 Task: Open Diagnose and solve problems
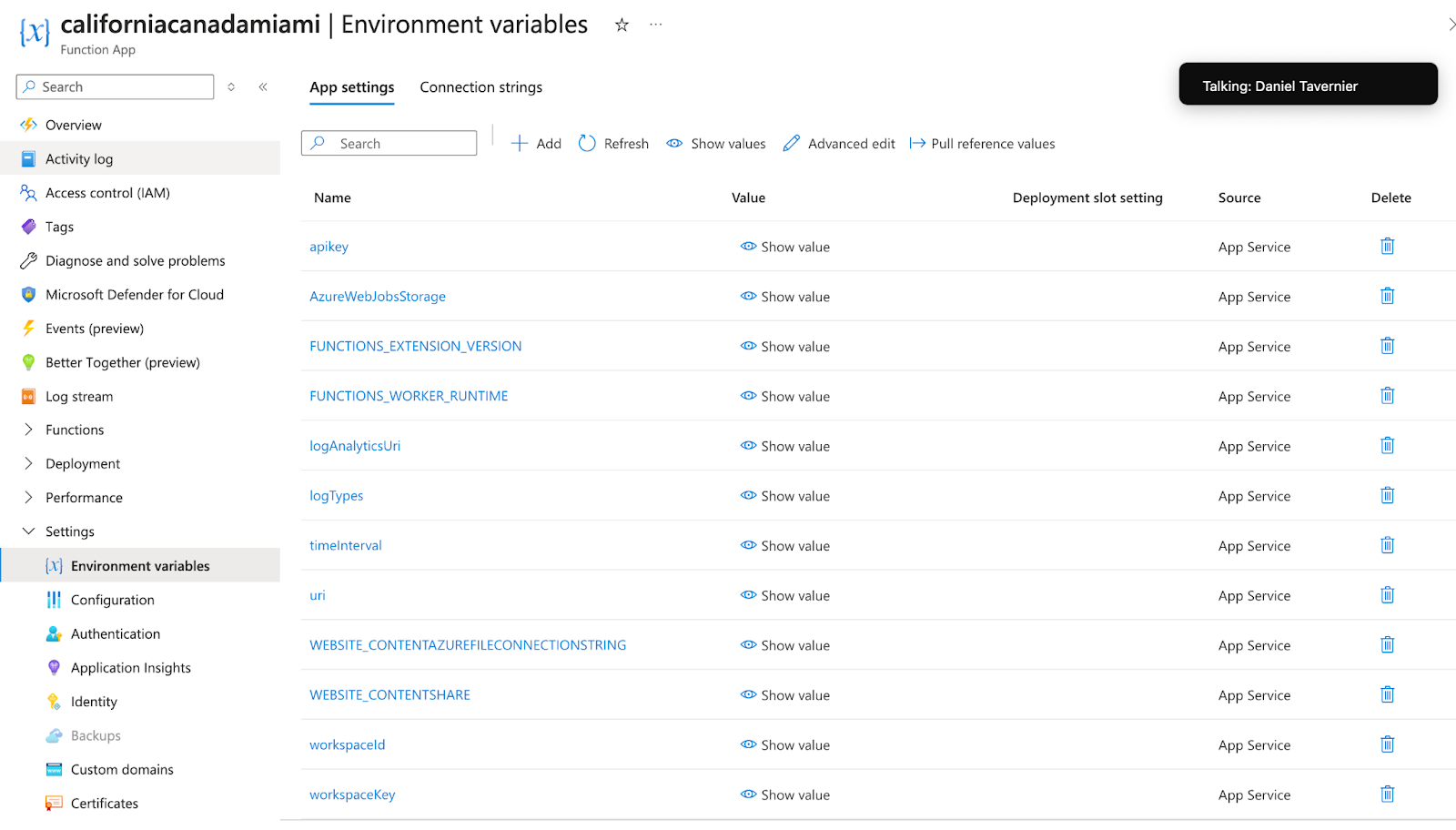tap(135, 260)
